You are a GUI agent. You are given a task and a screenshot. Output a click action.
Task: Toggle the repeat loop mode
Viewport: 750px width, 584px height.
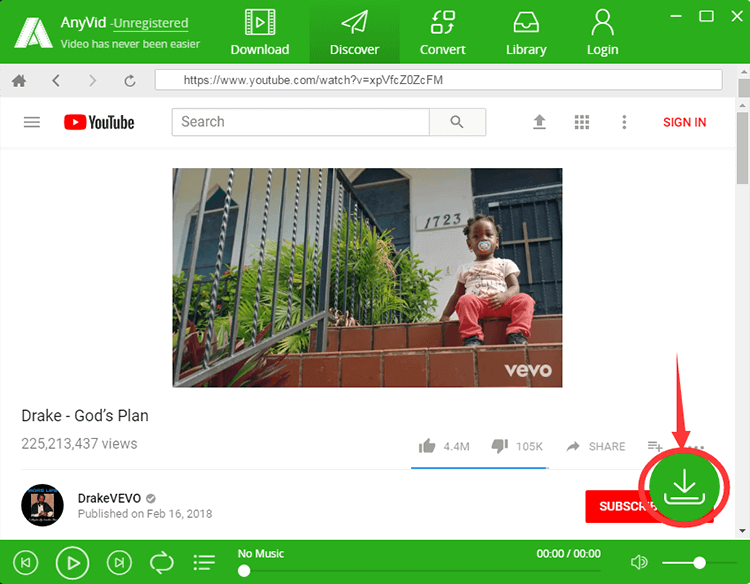(162, 562)
